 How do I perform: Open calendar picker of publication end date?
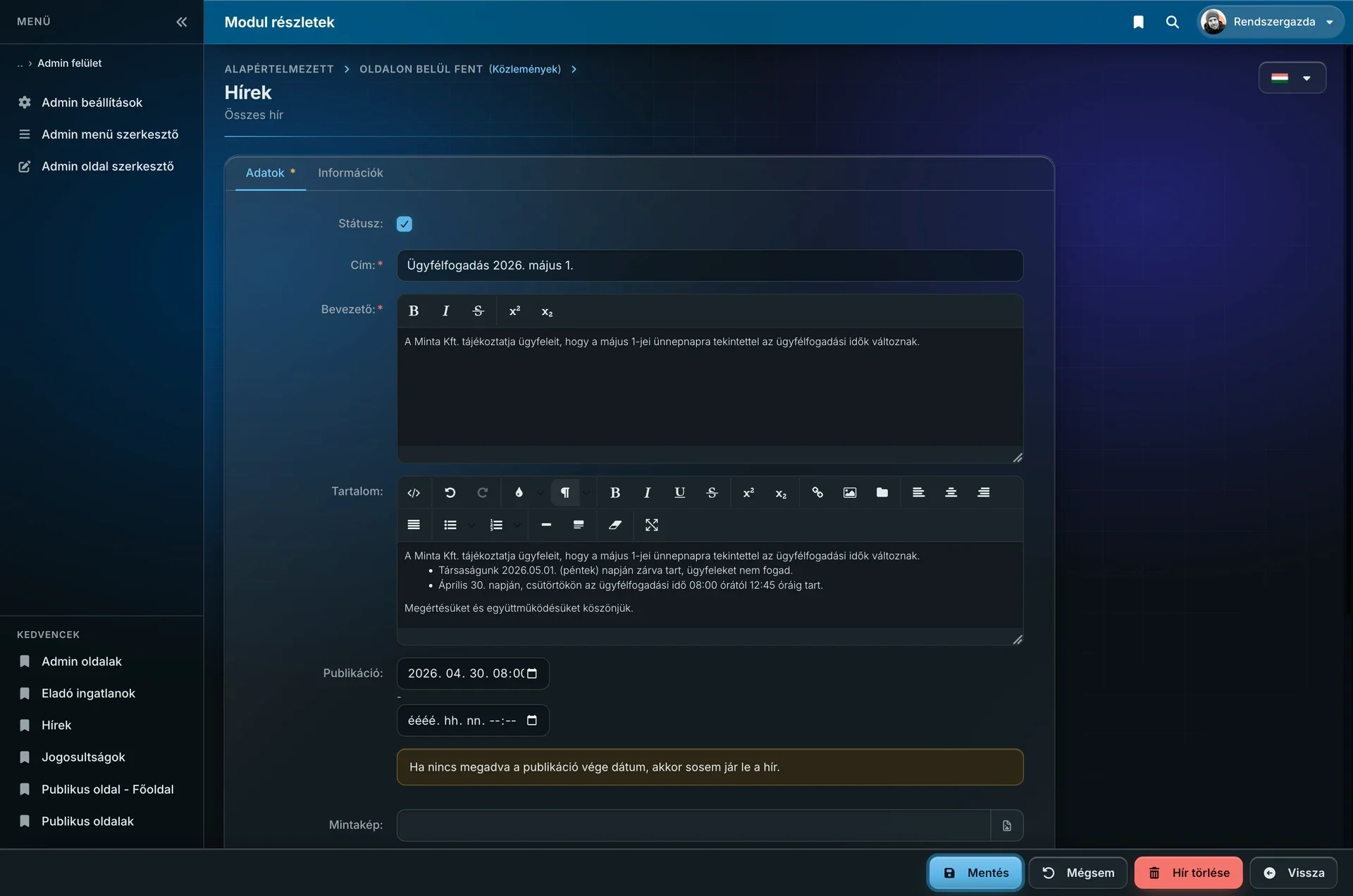tap(532, 721)
